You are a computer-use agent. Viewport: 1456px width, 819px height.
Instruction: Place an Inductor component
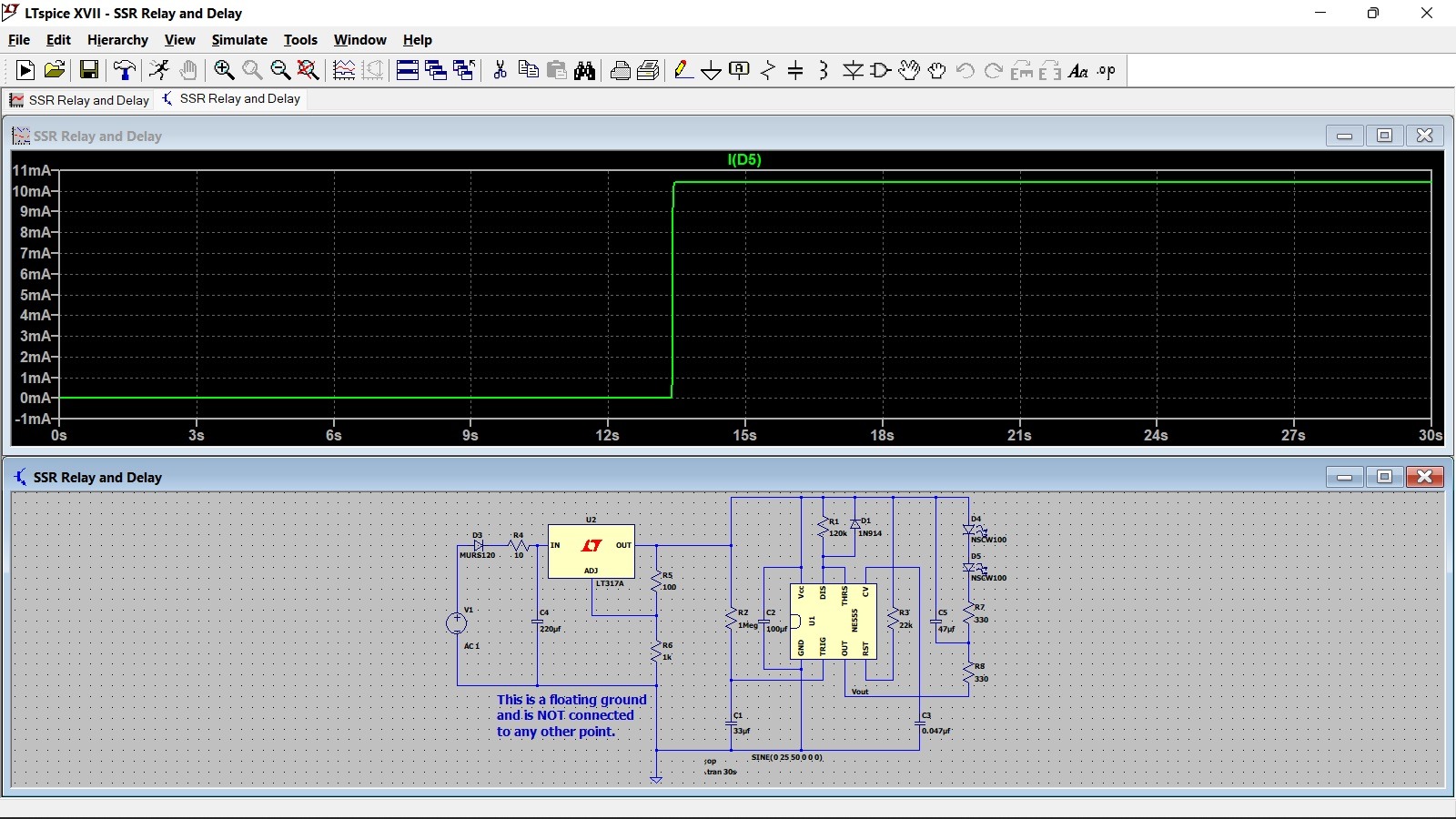coord(824,70)
